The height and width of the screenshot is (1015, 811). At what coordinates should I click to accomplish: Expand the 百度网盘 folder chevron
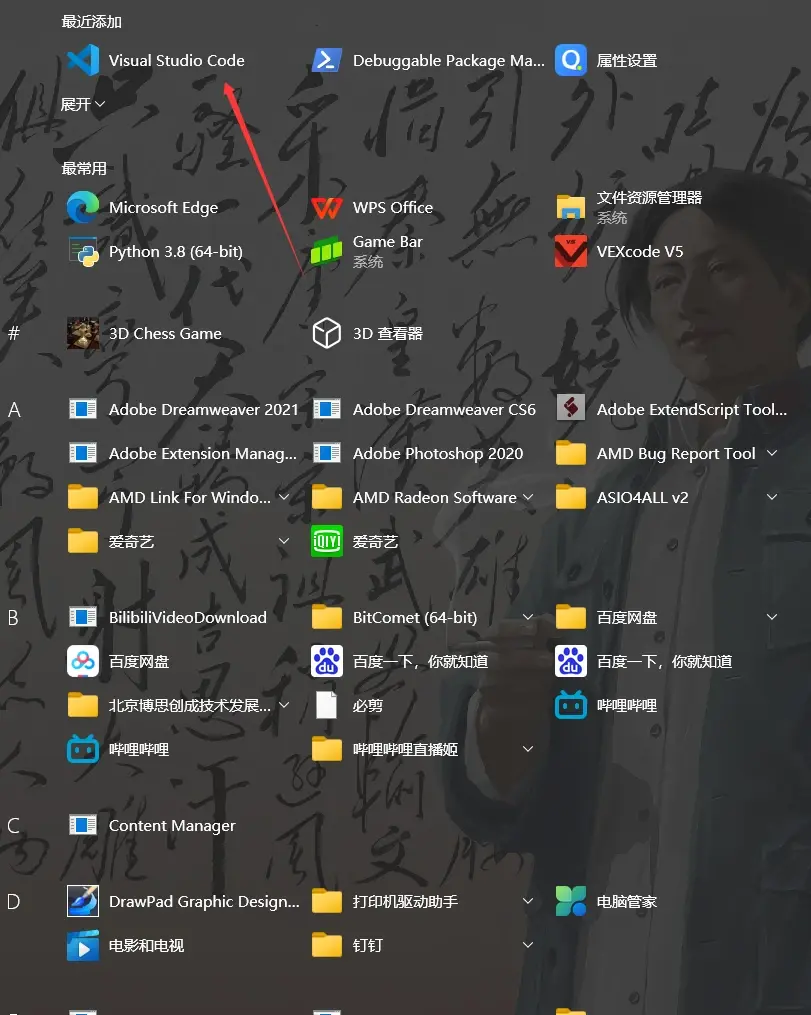click(x=772, y=617)
